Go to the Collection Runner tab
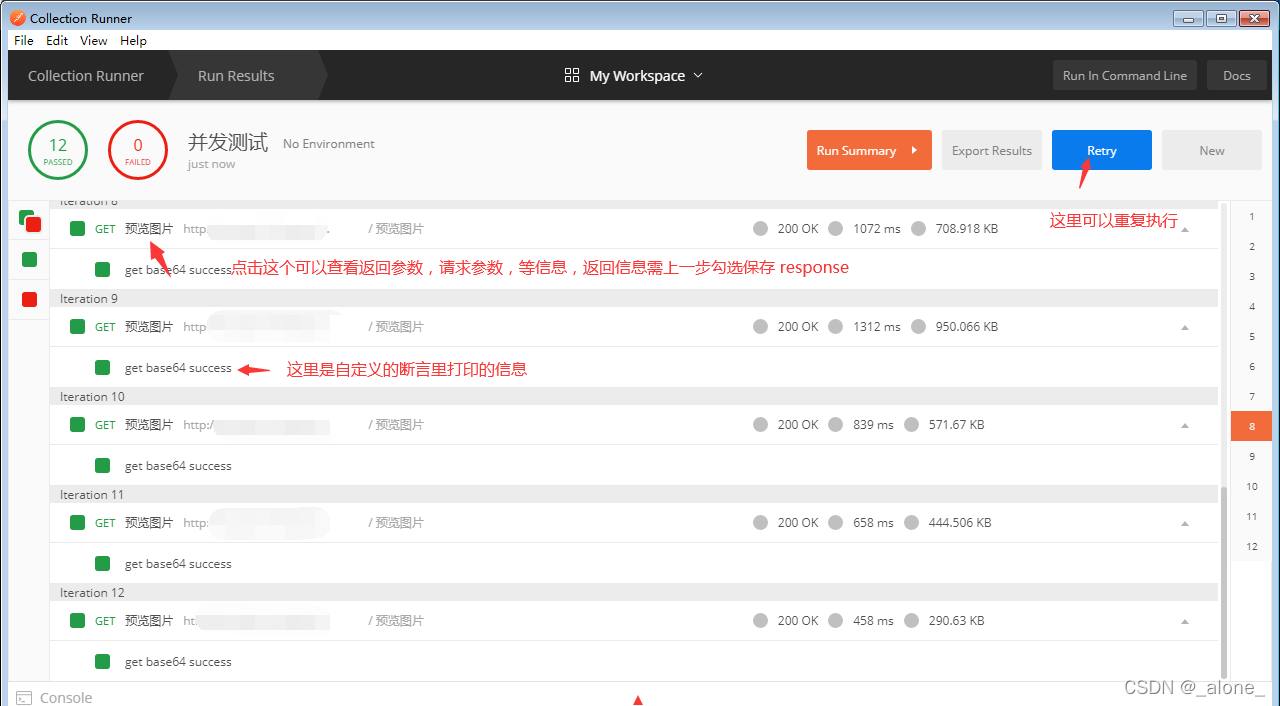This screenshot has height=706, width=1280. click(86, 76)
